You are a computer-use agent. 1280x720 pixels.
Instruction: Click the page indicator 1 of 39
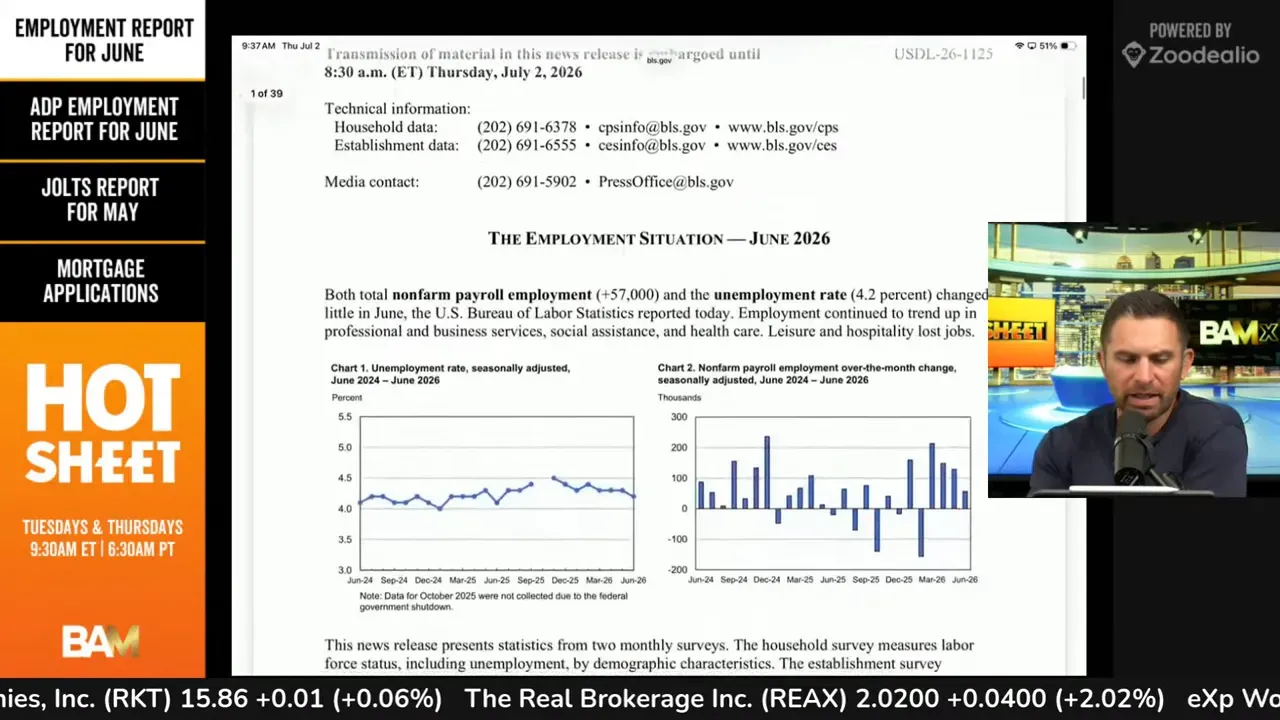point(266,93)
